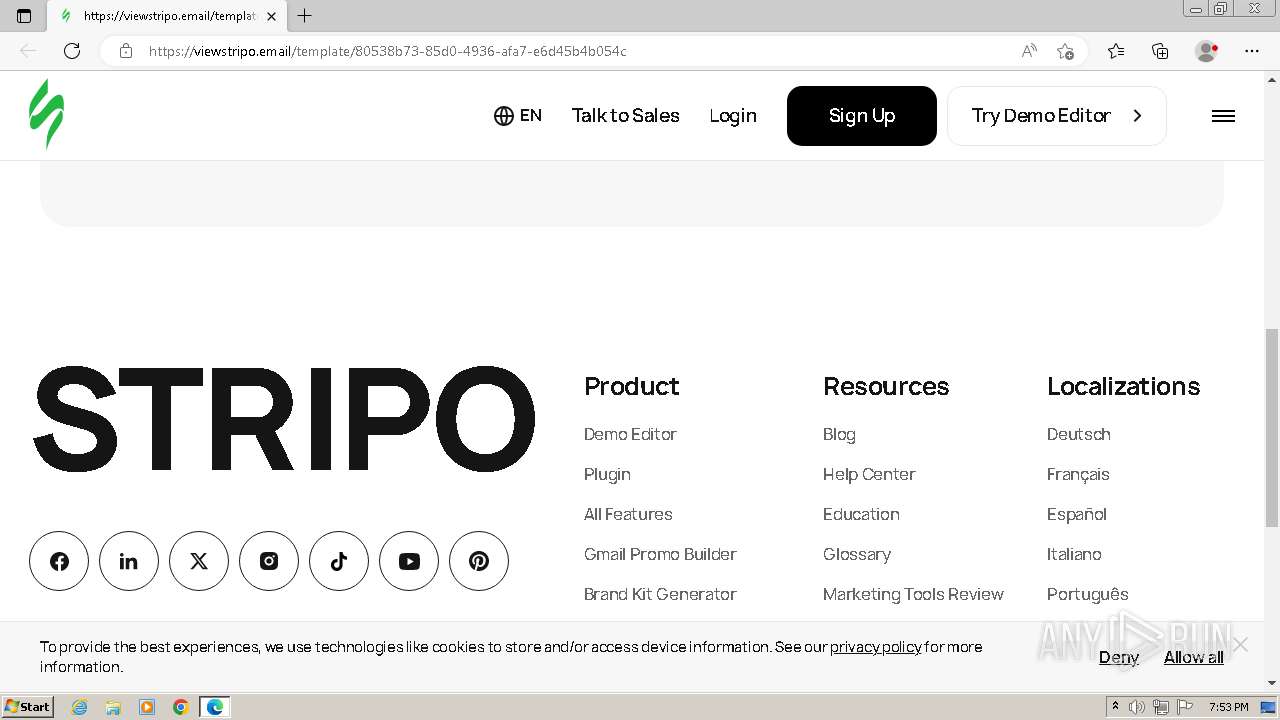Screen dimensions: 1280x720
Task: Click Deny in the cookie banner
Action: click(x=1119, y=657)
